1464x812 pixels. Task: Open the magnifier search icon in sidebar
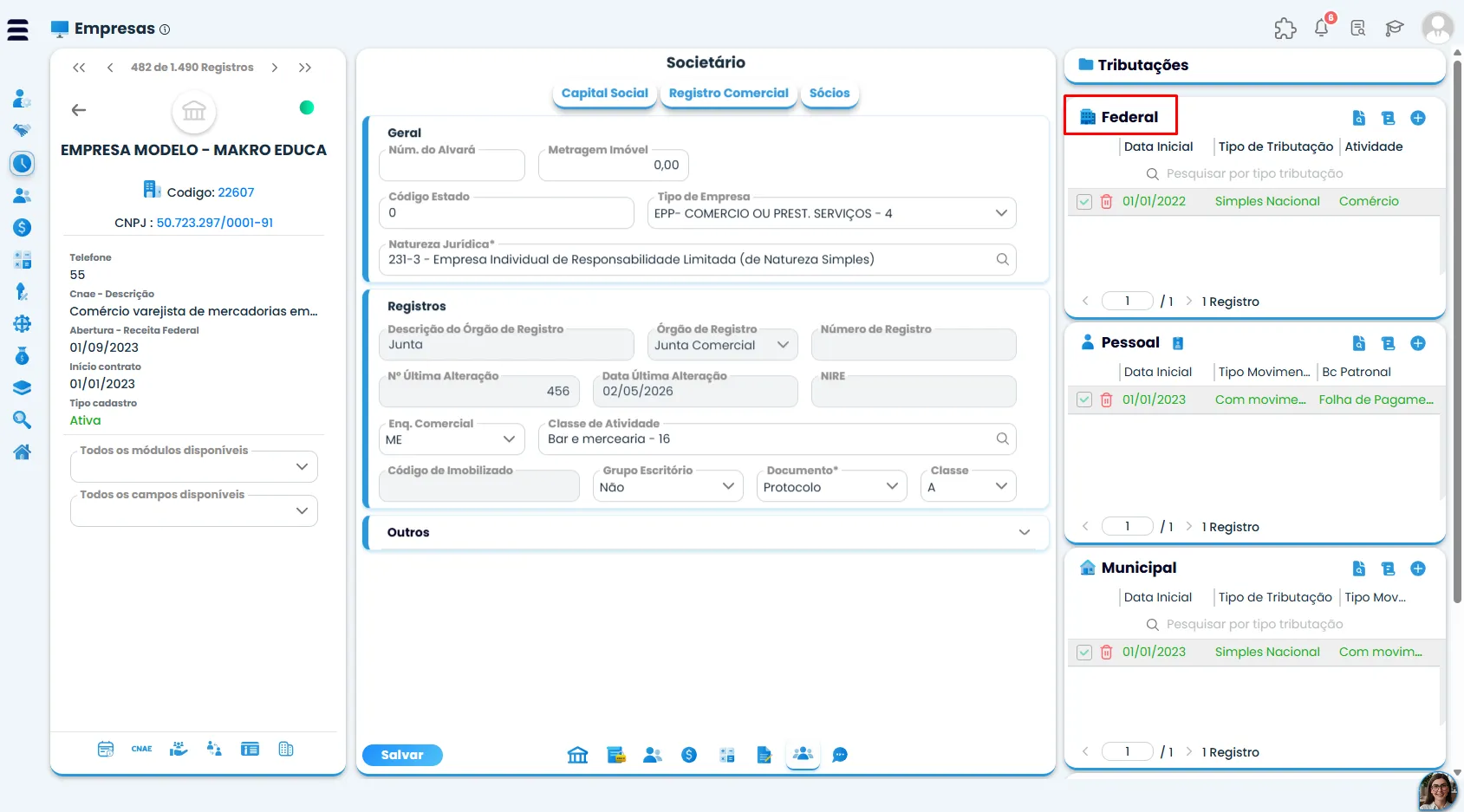(x=23, y=420)
